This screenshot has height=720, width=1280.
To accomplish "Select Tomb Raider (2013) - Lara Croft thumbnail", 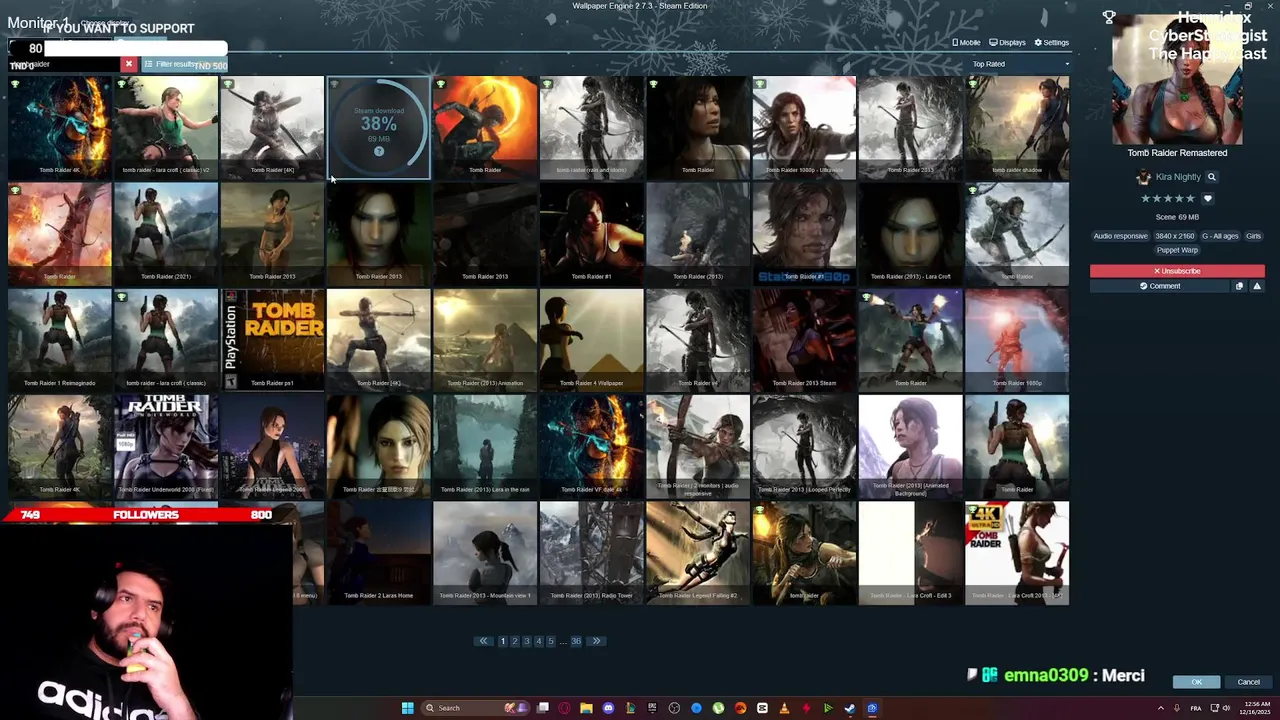I will 910,234.
